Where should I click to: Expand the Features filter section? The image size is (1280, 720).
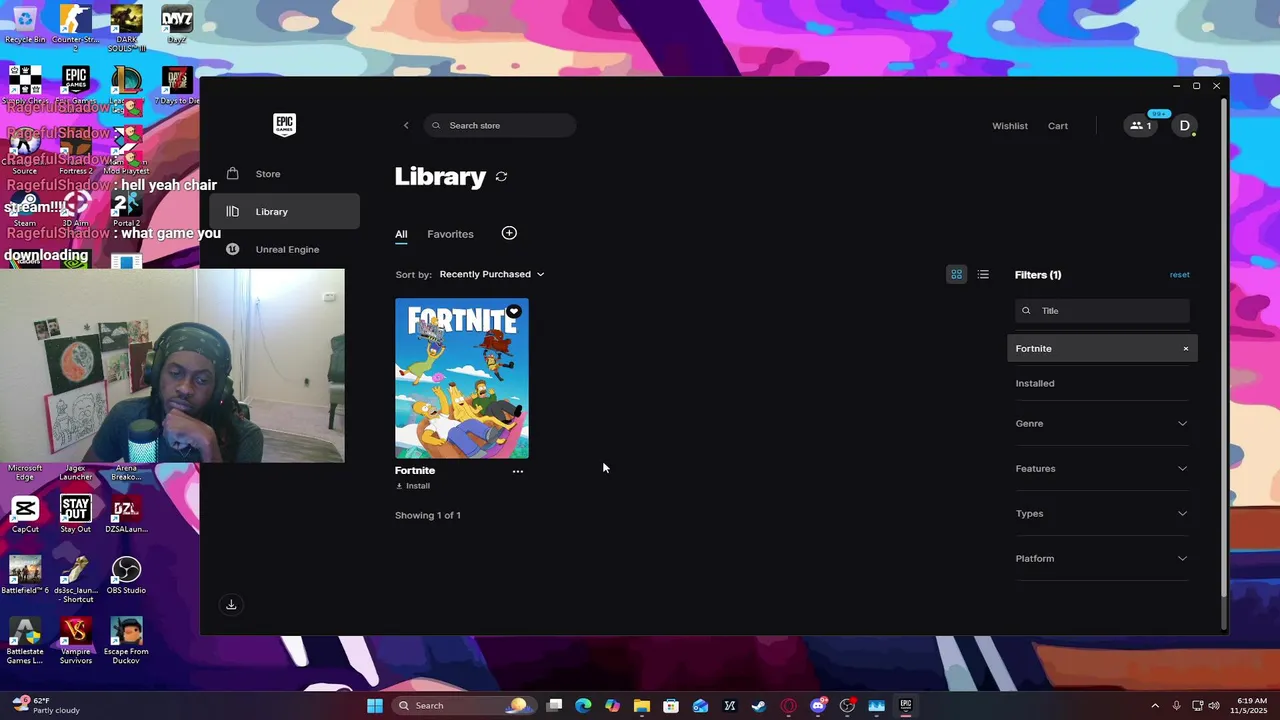pos(1102,468)
